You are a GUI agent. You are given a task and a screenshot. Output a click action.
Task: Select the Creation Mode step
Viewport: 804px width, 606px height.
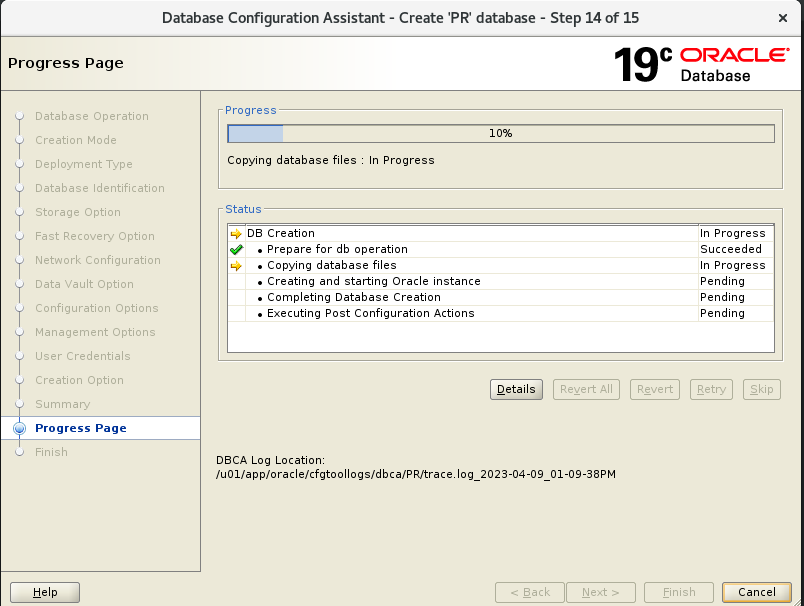76,140
